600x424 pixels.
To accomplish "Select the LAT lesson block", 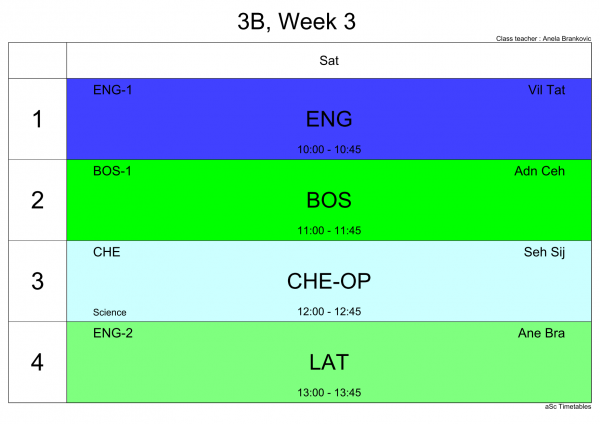I will coord(329,362).
